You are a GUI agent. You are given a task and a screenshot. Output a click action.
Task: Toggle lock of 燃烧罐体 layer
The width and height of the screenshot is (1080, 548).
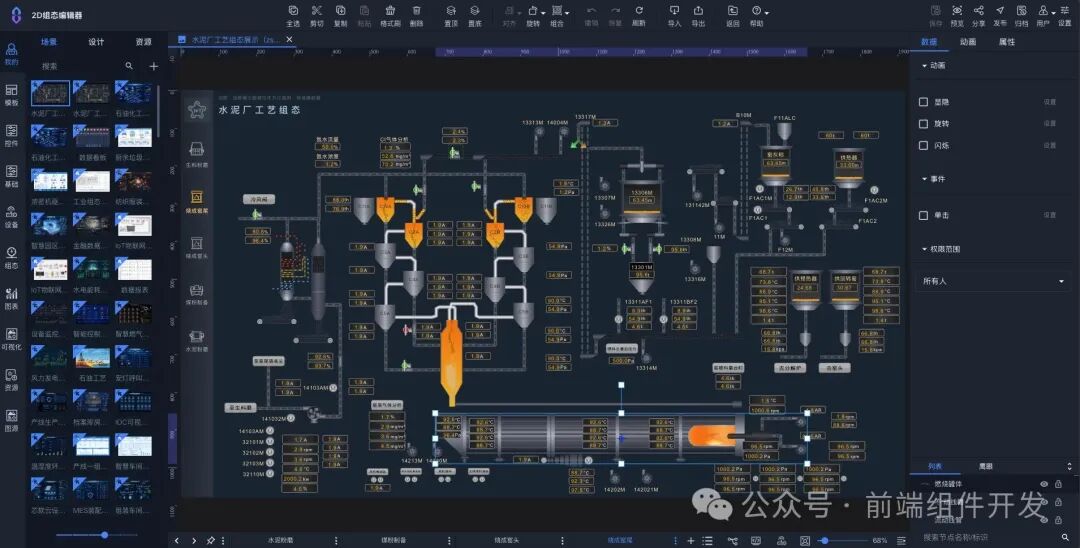coord(1058,484)
